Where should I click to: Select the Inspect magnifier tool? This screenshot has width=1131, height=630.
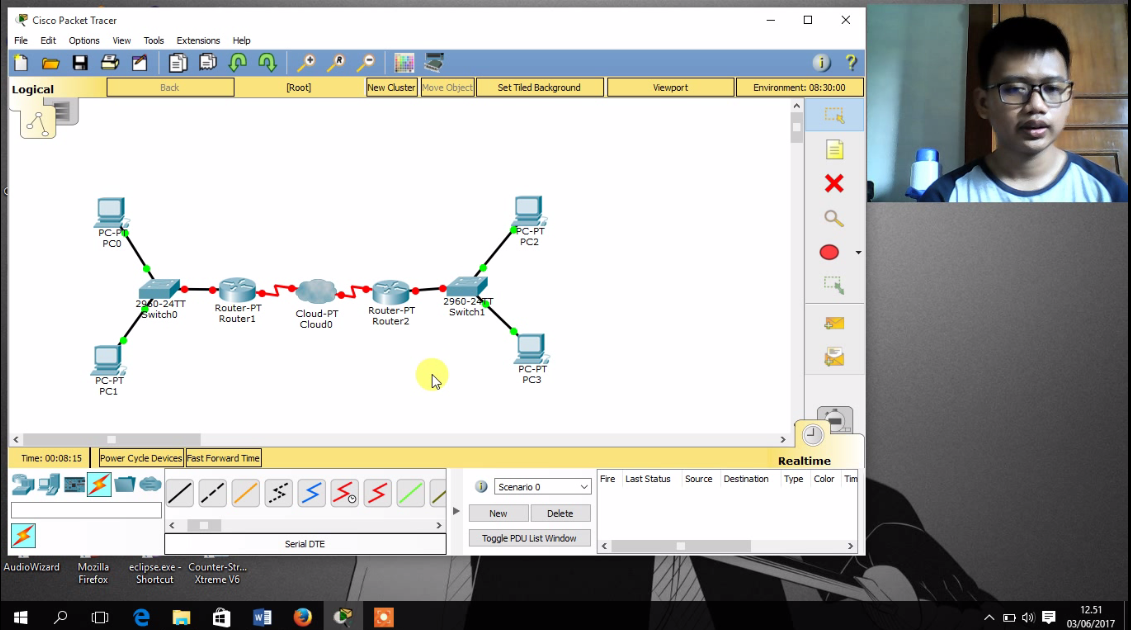835,218
